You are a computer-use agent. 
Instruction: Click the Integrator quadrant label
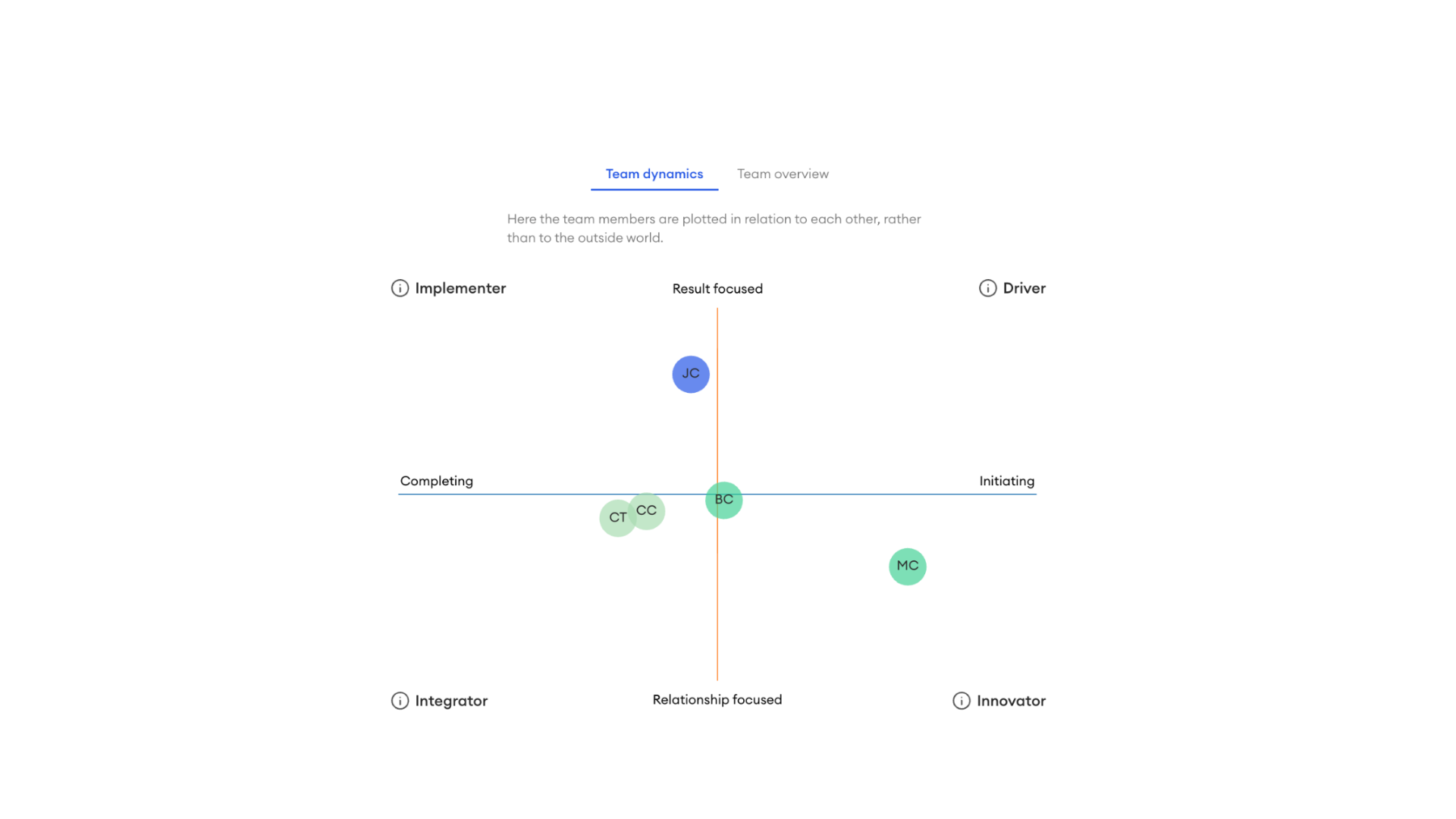pos(451,701)
